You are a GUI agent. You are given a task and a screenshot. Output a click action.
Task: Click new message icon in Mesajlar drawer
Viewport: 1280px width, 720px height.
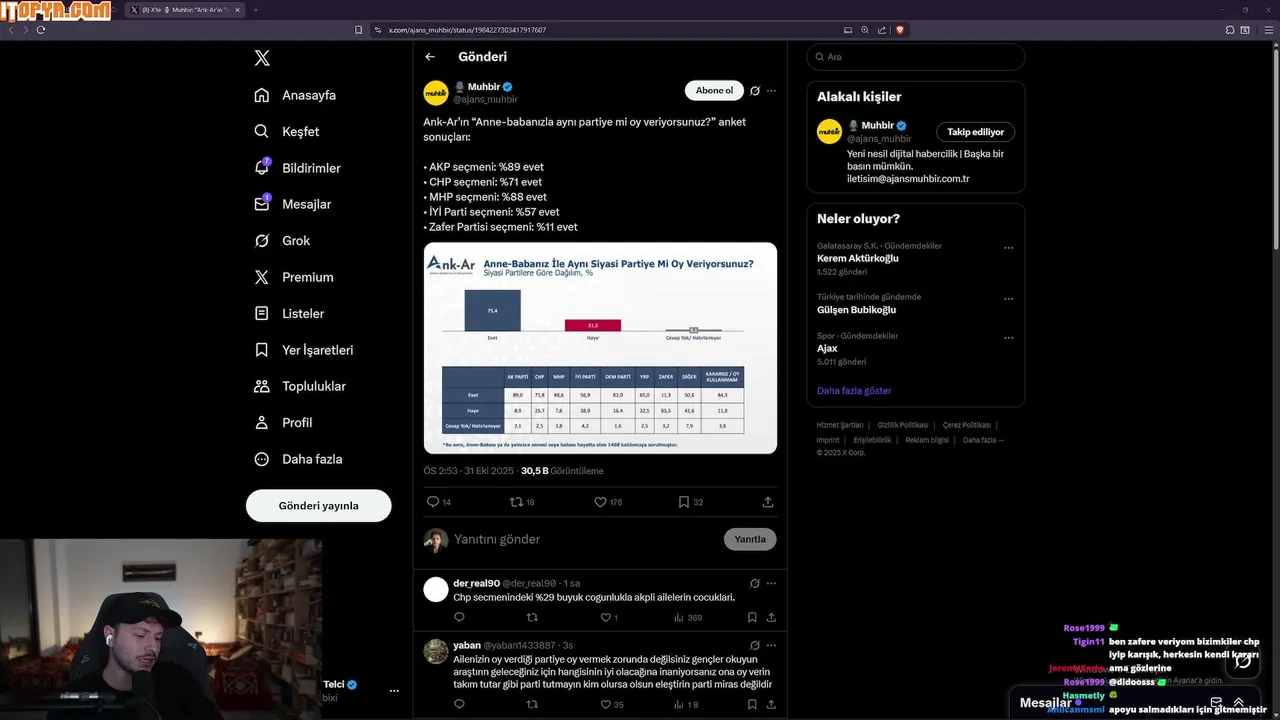[x=1216, y=703]
